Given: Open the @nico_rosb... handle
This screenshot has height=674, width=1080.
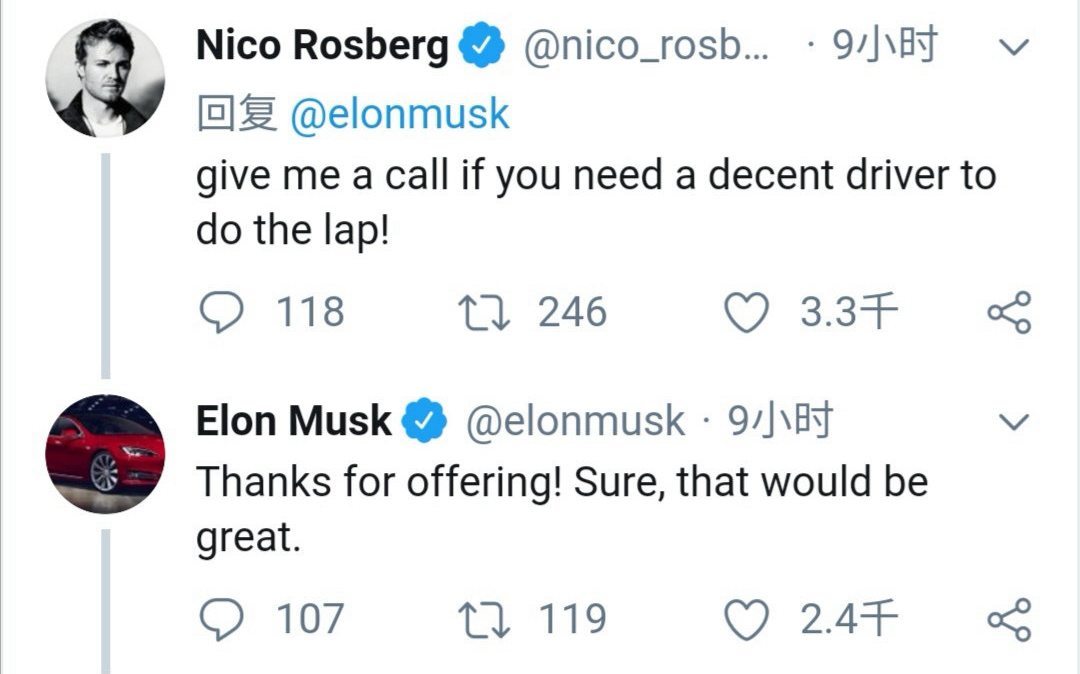Looking at the screenshot, I should tap(646, 46).
